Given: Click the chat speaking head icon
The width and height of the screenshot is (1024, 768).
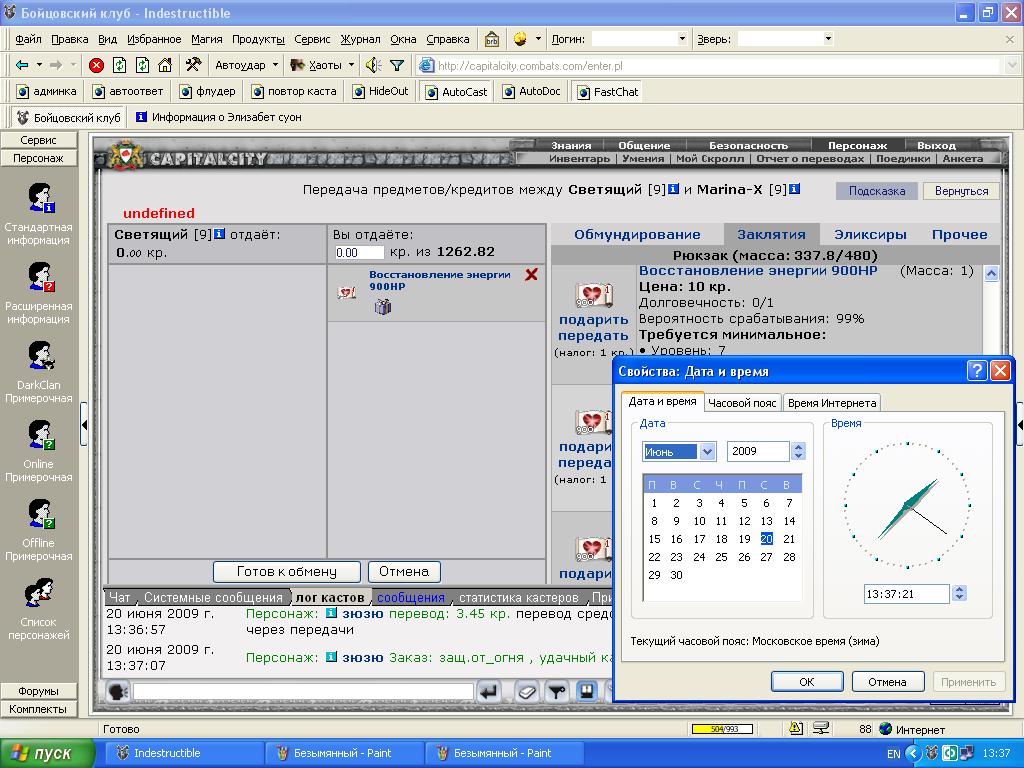Looking at the screenshot, I should pos(118,692).
